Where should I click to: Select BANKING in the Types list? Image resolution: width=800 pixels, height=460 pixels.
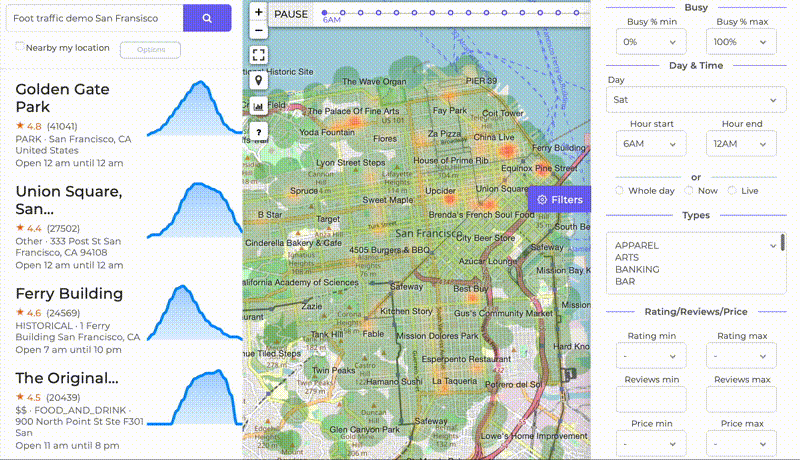tap(637, 269)
